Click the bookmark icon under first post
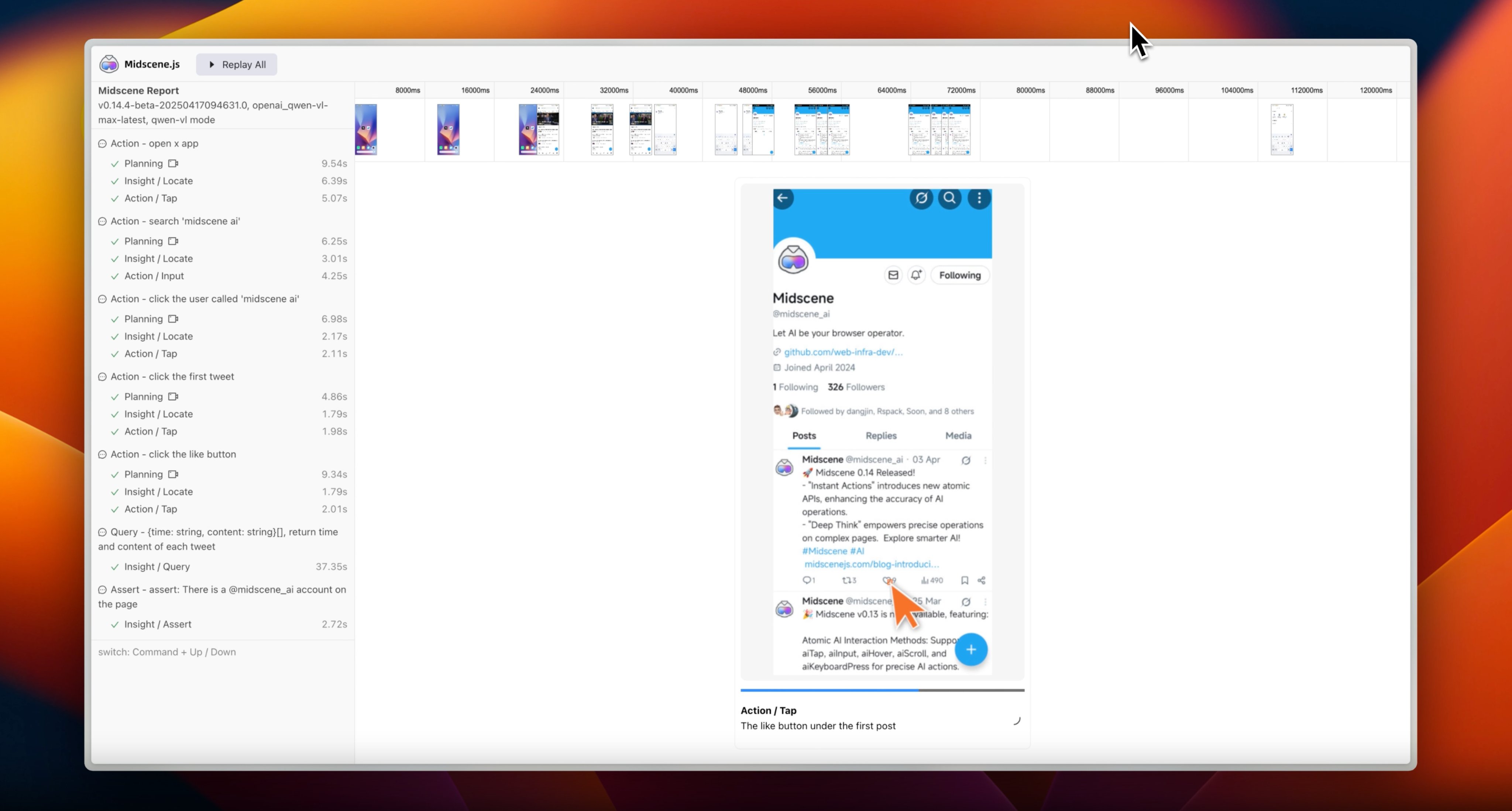 tap(964, 580)
